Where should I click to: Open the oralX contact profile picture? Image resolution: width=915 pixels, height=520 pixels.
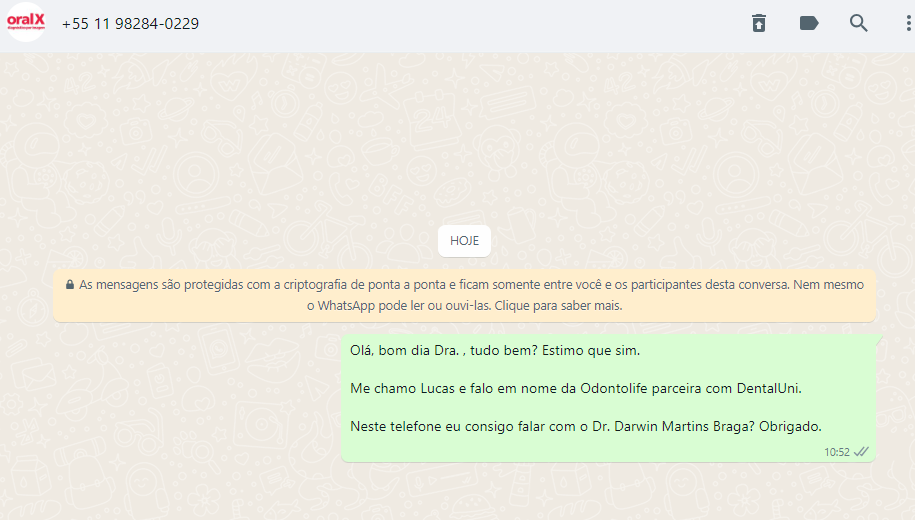pos(25,23)
